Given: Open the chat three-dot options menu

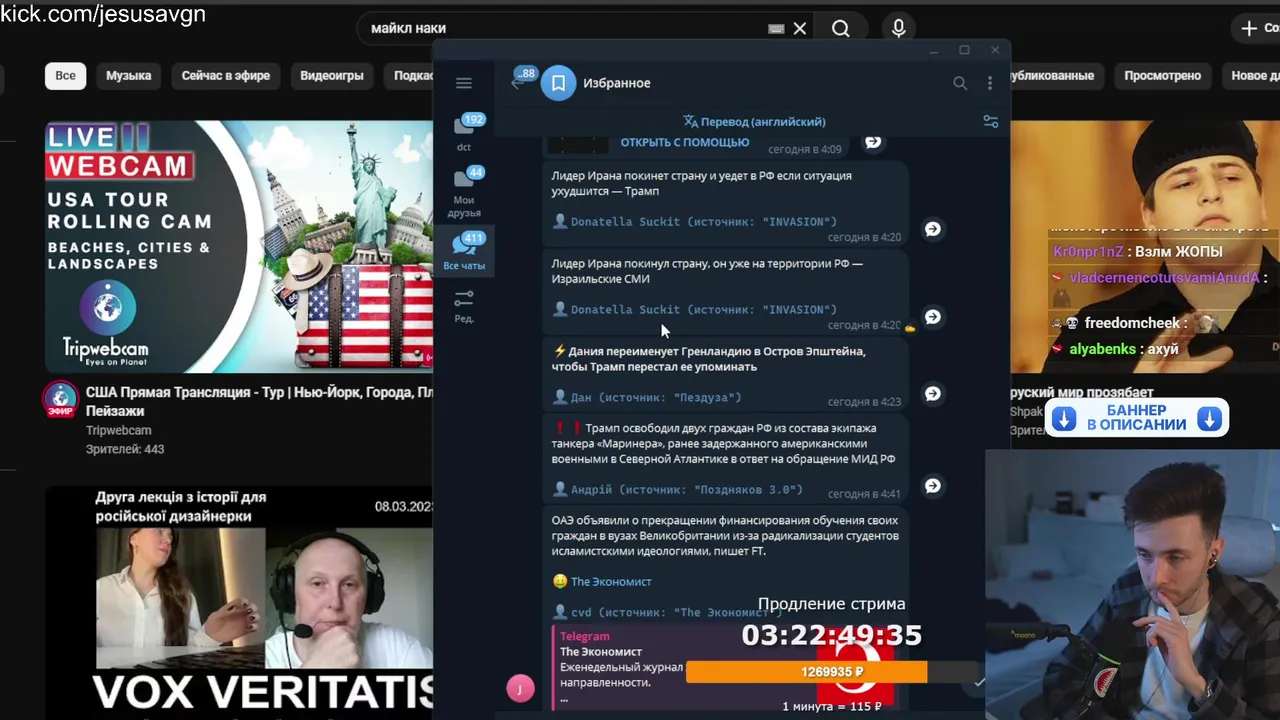Looking at the screenshot, I should (990, 83).
